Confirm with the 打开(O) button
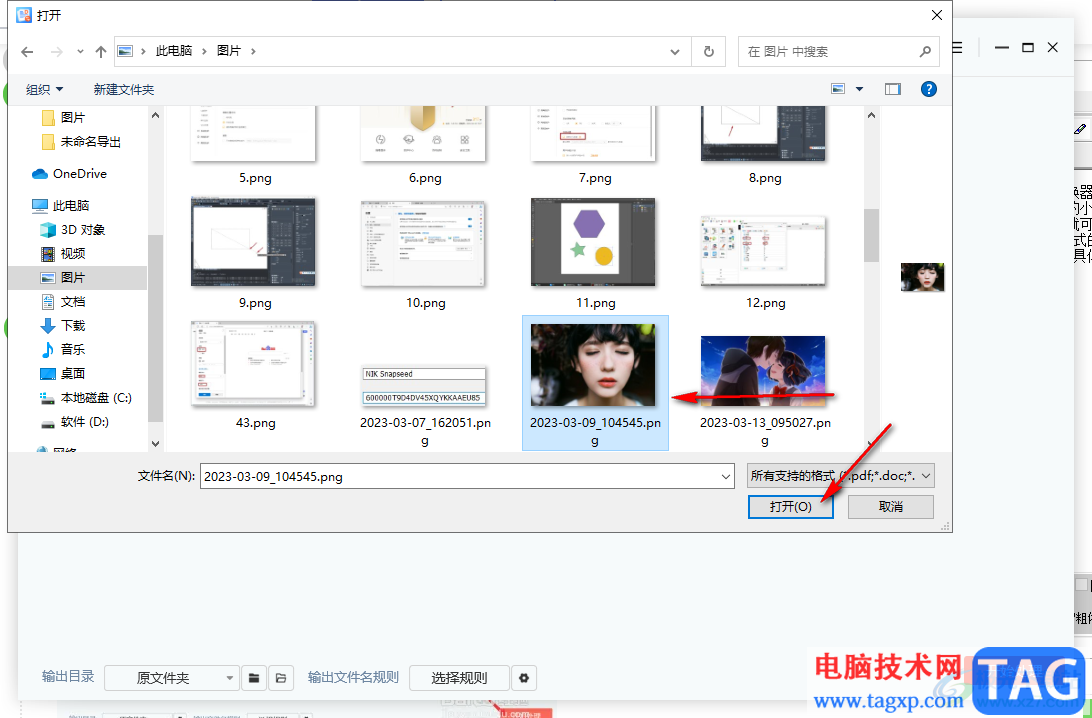The width and height of the screenshot is (1092, 718). (790, 506)
